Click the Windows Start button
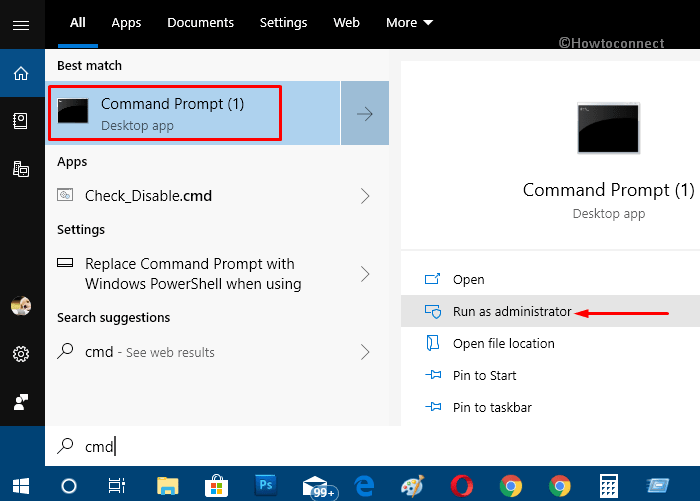This screenshot has width=700, height=501. tap(21, 486)
